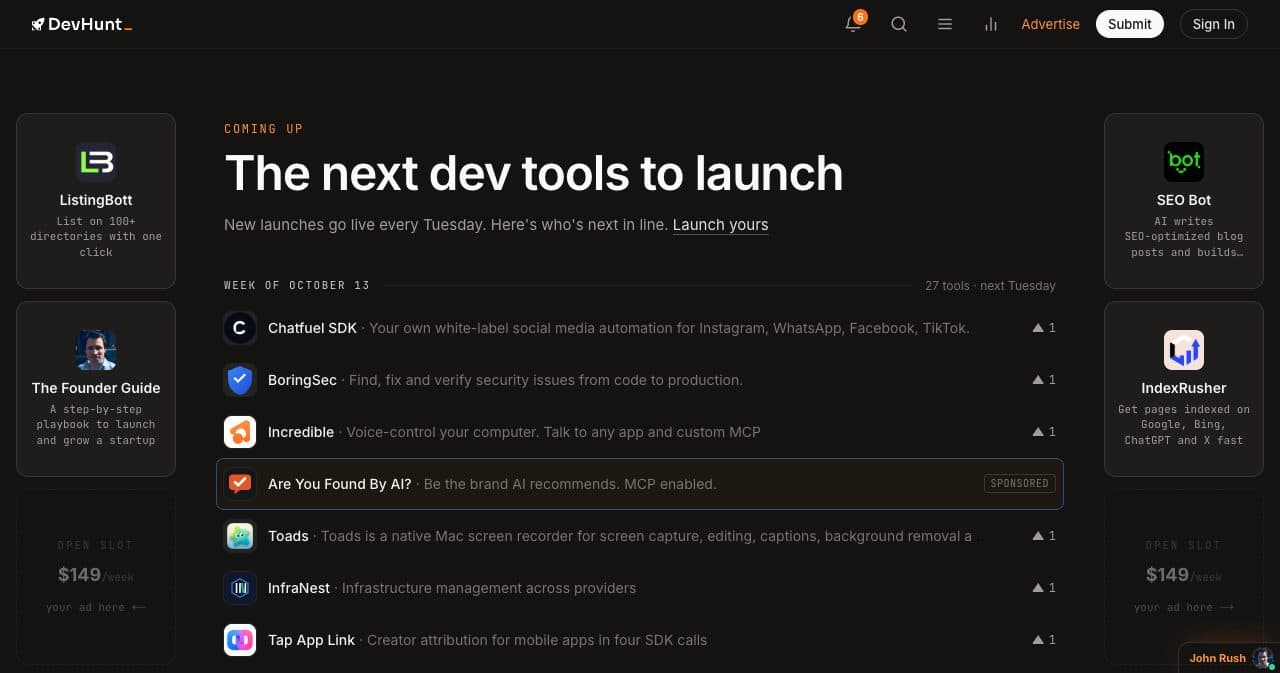1280x673 pixels.
Task: Open the Toads listing title
Action: point(288,536)
